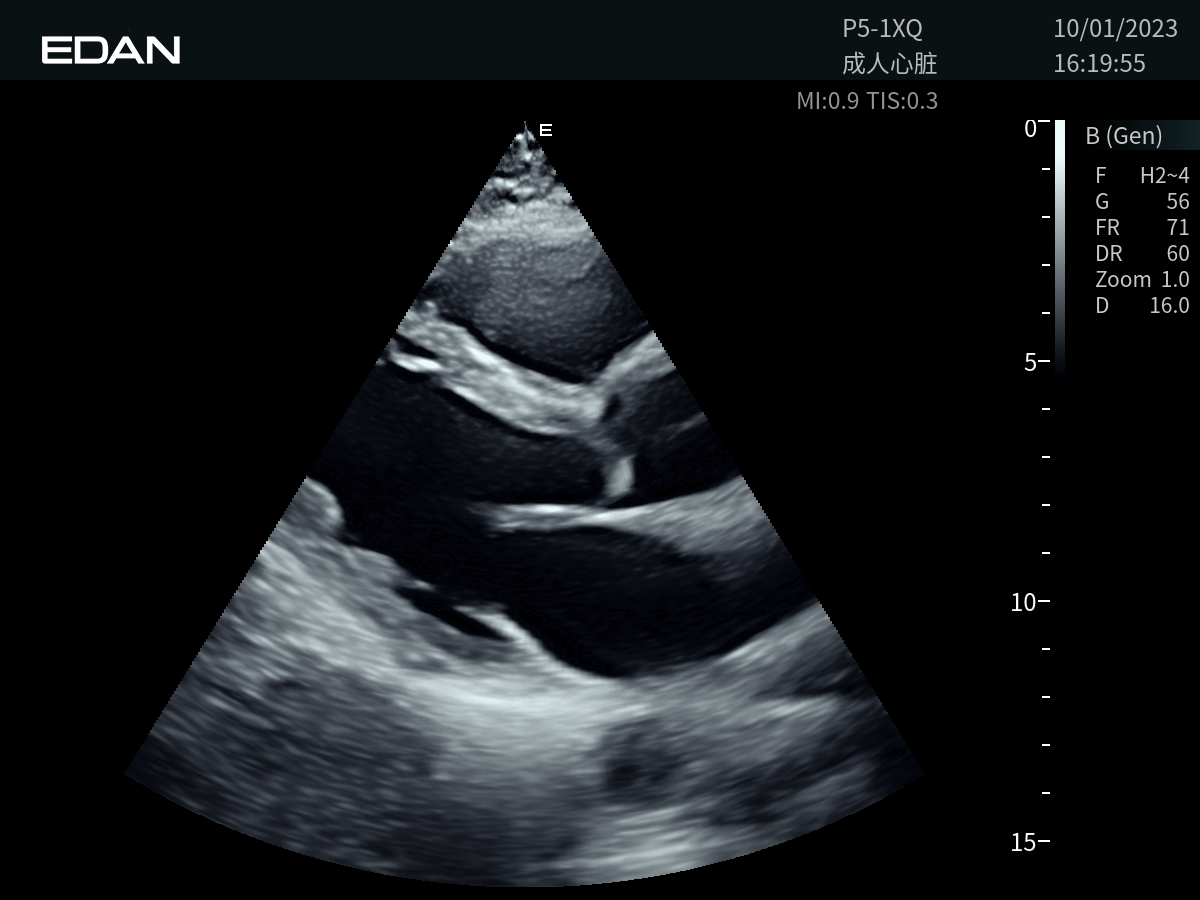
Task: Select the depth D 16.0 parameter
Action: coord(1142,306)
